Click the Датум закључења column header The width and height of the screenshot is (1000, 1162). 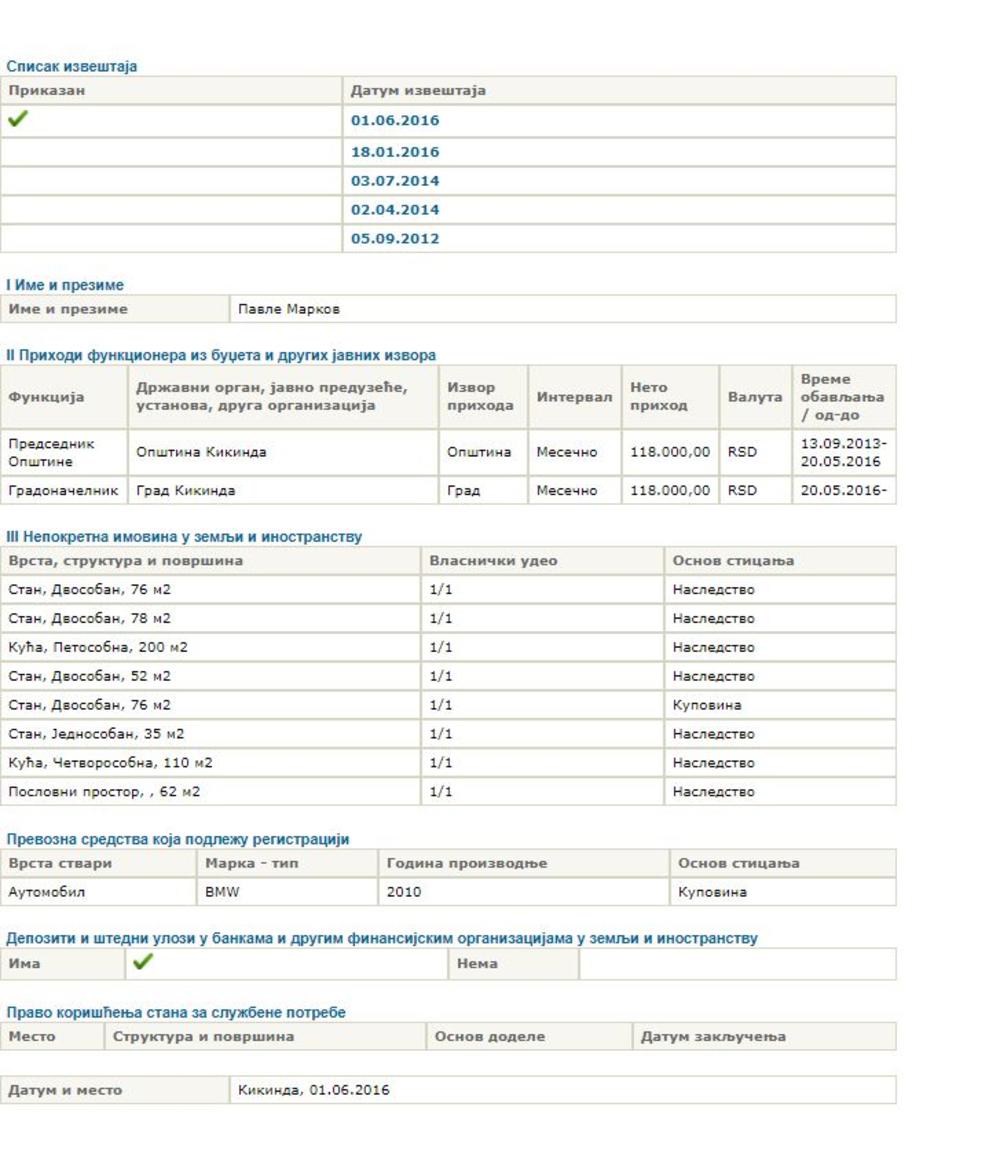[x=713, y=1036]
